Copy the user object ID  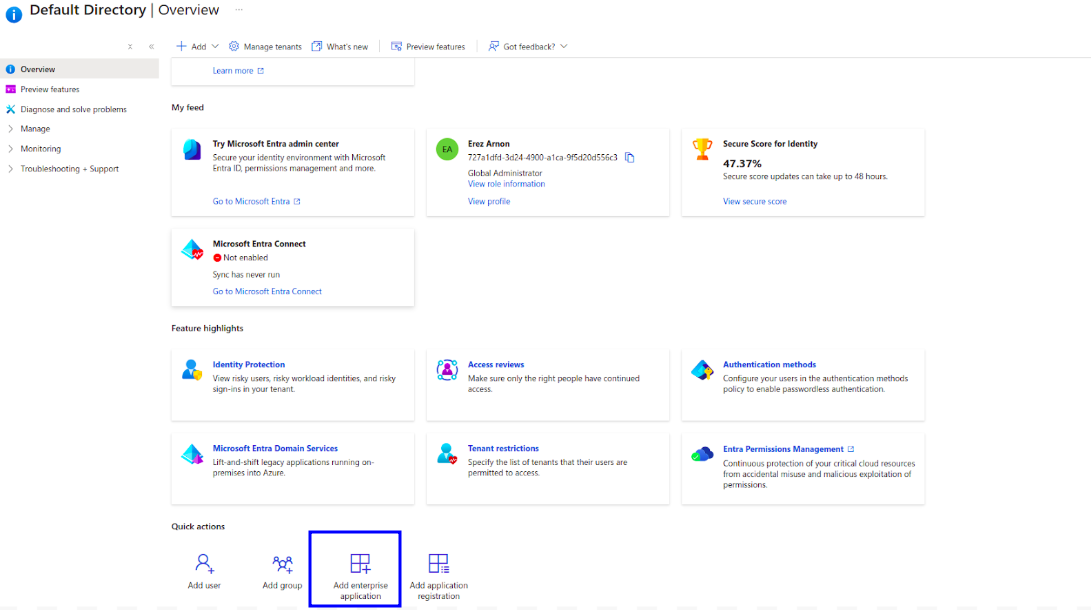click(x=630, y=158)
